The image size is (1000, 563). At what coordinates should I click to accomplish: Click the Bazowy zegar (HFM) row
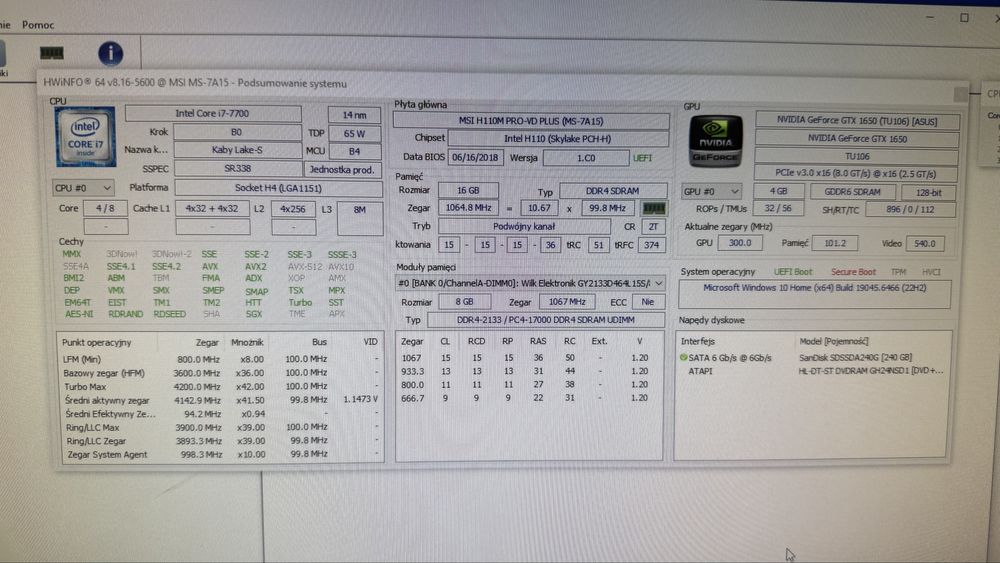pos(221,373)
